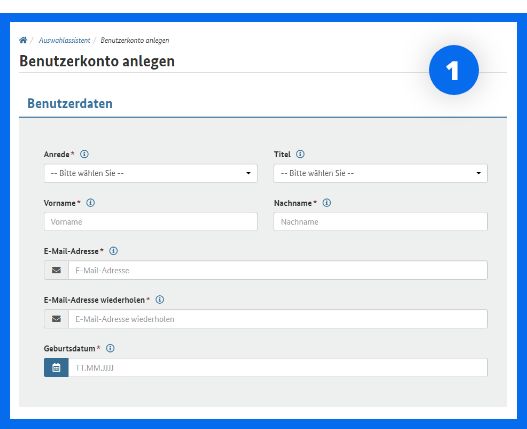Open the Titel dropdown

pyautogui.click(x=380, y=173)
